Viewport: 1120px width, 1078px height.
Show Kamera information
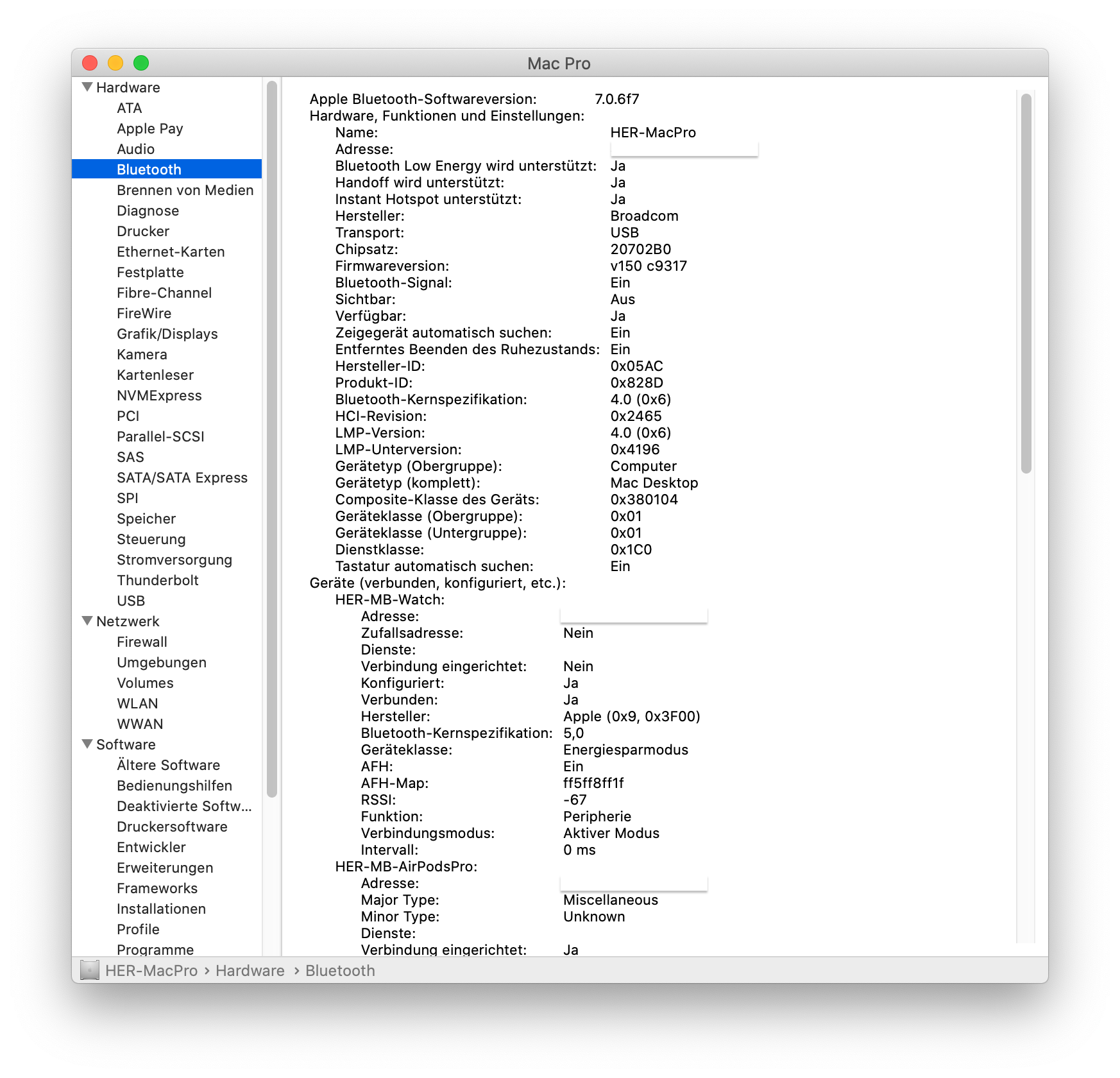click(x=142, y=354)
